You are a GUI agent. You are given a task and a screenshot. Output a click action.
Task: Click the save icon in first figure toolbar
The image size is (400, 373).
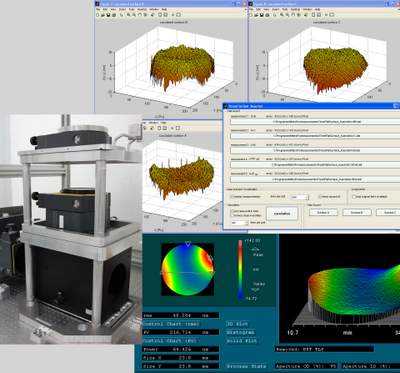(x=108, y=15)
